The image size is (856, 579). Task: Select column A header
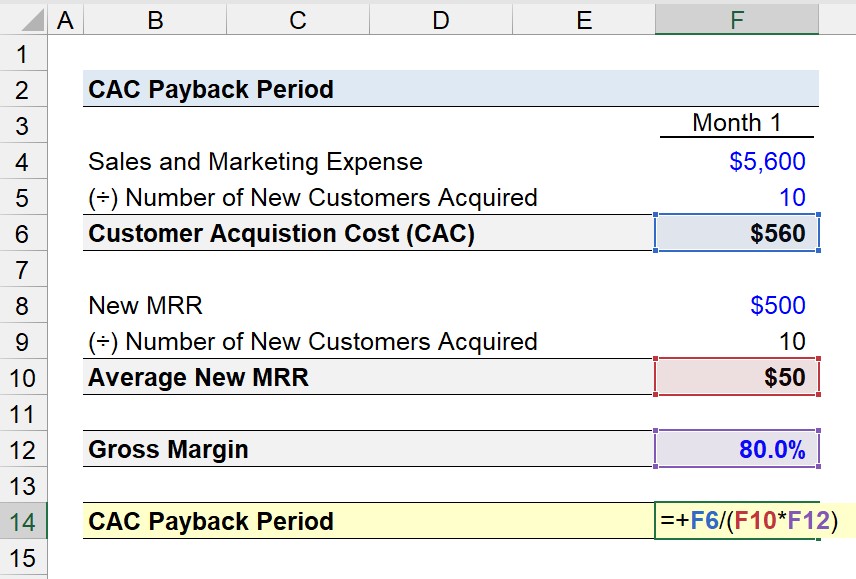(66, 20)
